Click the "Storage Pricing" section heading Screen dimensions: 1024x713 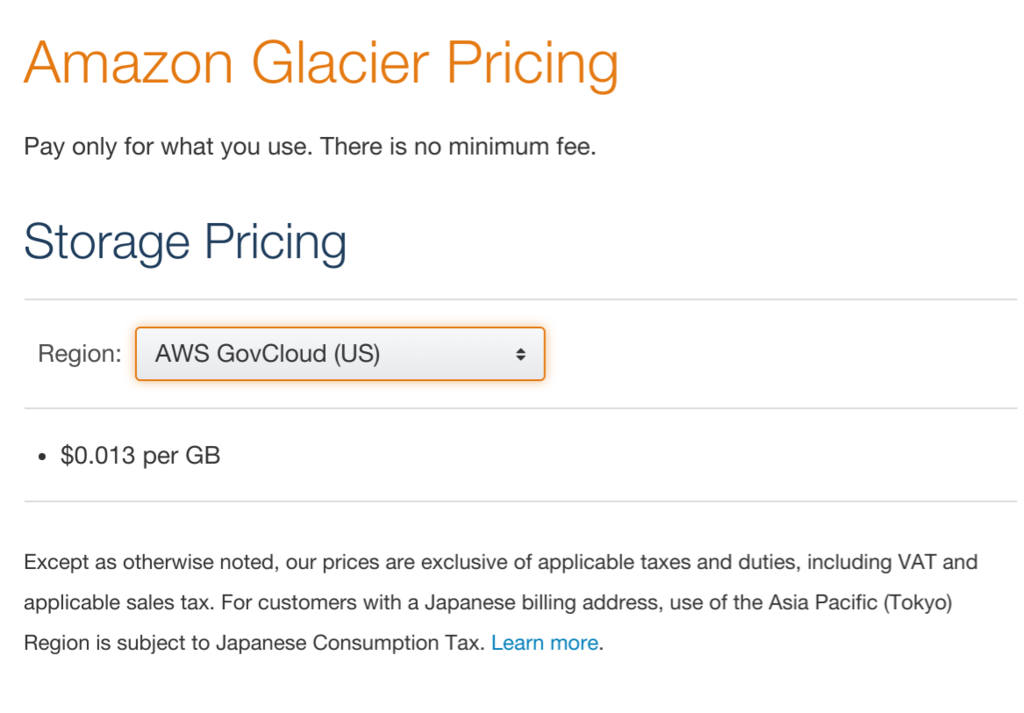point(185,240)
